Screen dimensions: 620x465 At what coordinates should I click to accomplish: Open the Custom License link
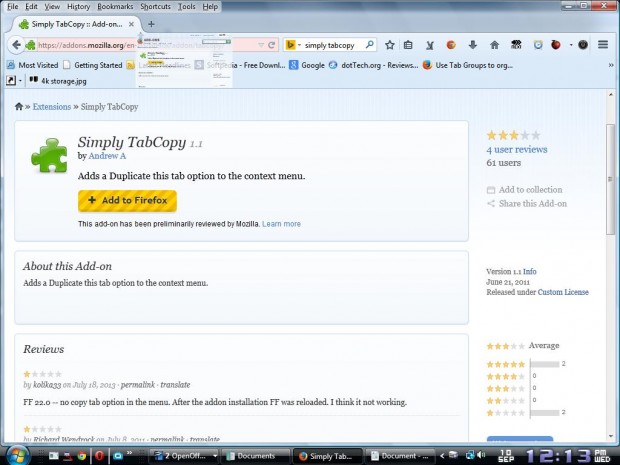tap(563, 292)
